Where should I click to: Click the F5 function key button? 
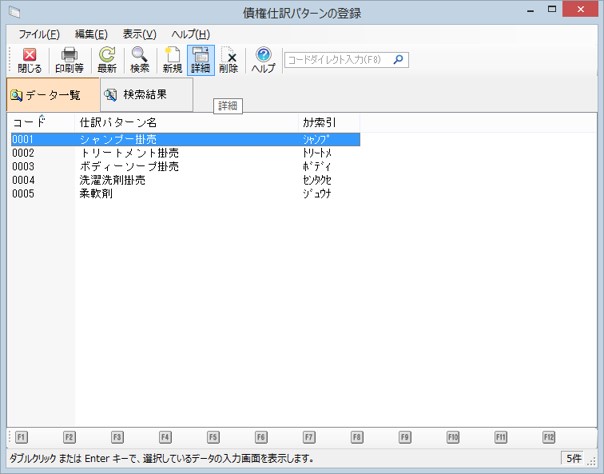[213, 437]
